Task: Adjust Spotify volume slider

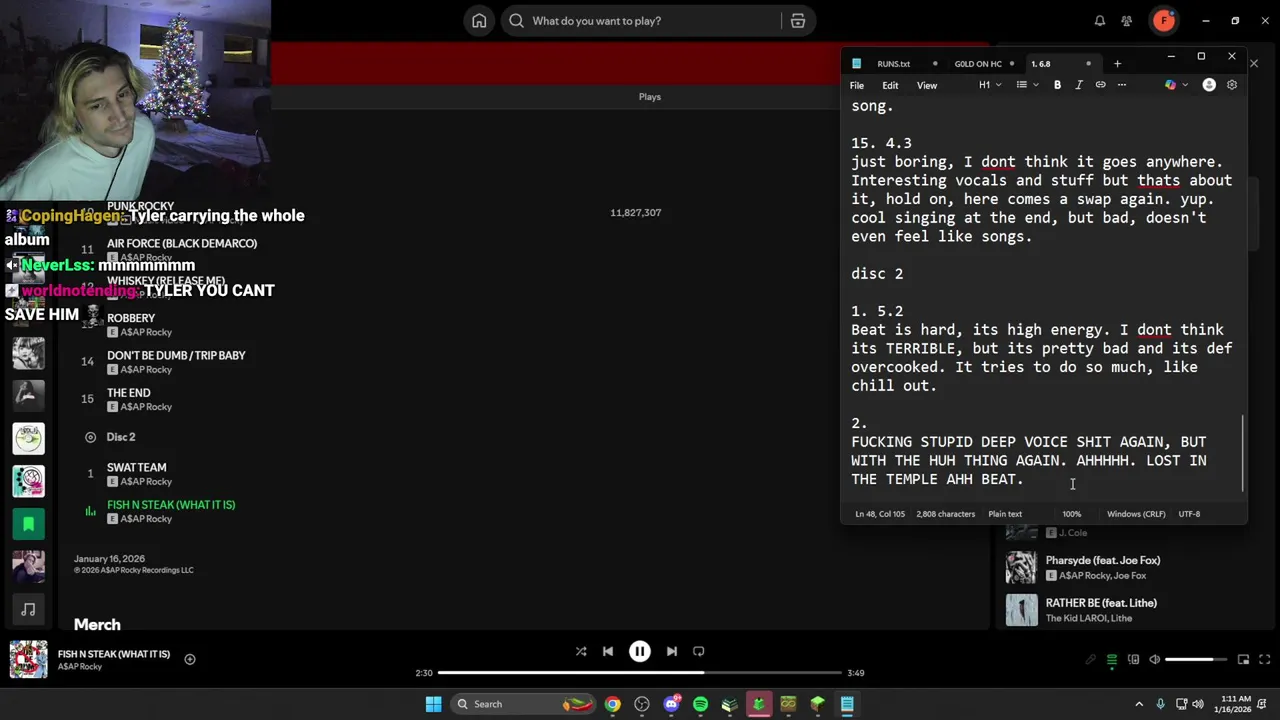Action: pos(1196,660)
